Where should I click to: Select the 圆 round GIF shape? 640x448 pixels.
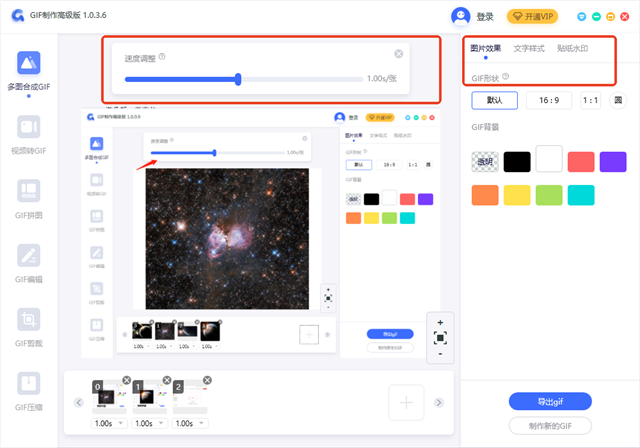pyautogui.click(x=618, y=100)
